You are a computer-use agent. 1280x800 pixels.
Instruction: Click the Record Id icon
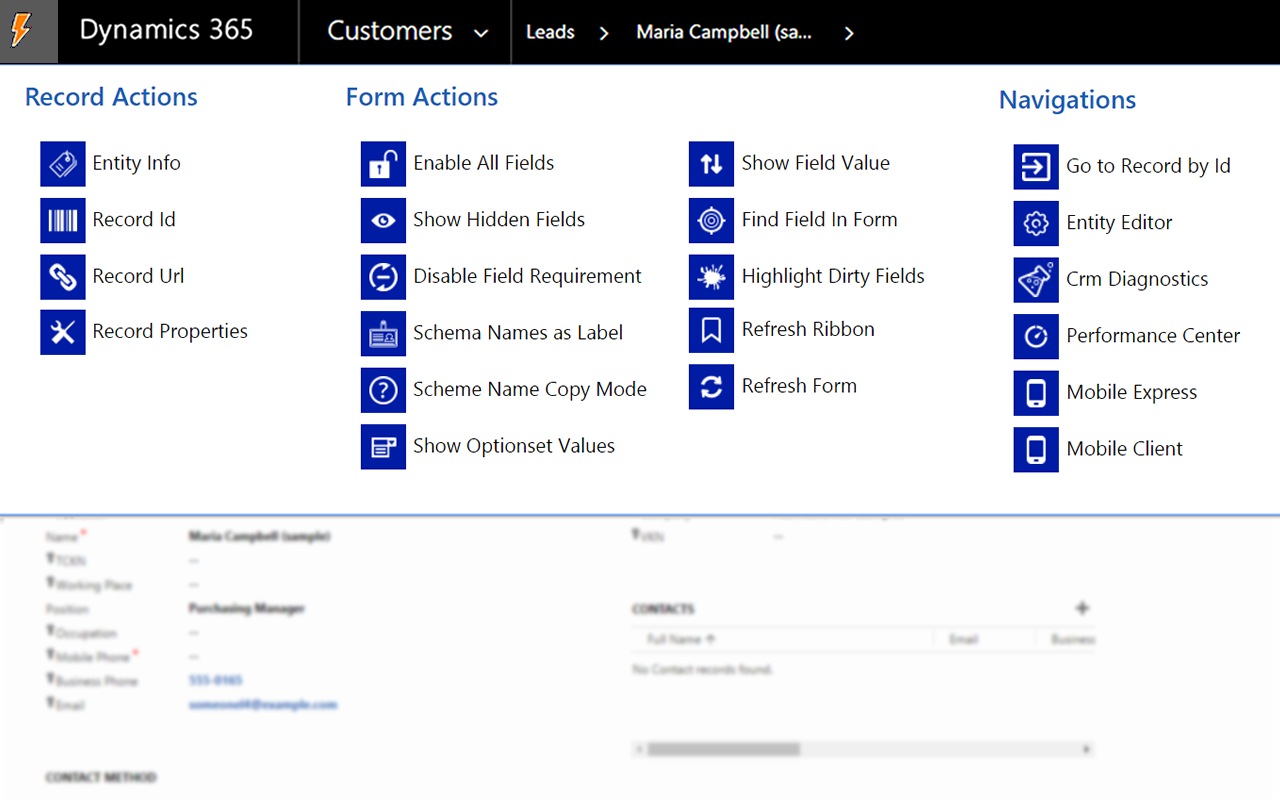tap(63, 219)
